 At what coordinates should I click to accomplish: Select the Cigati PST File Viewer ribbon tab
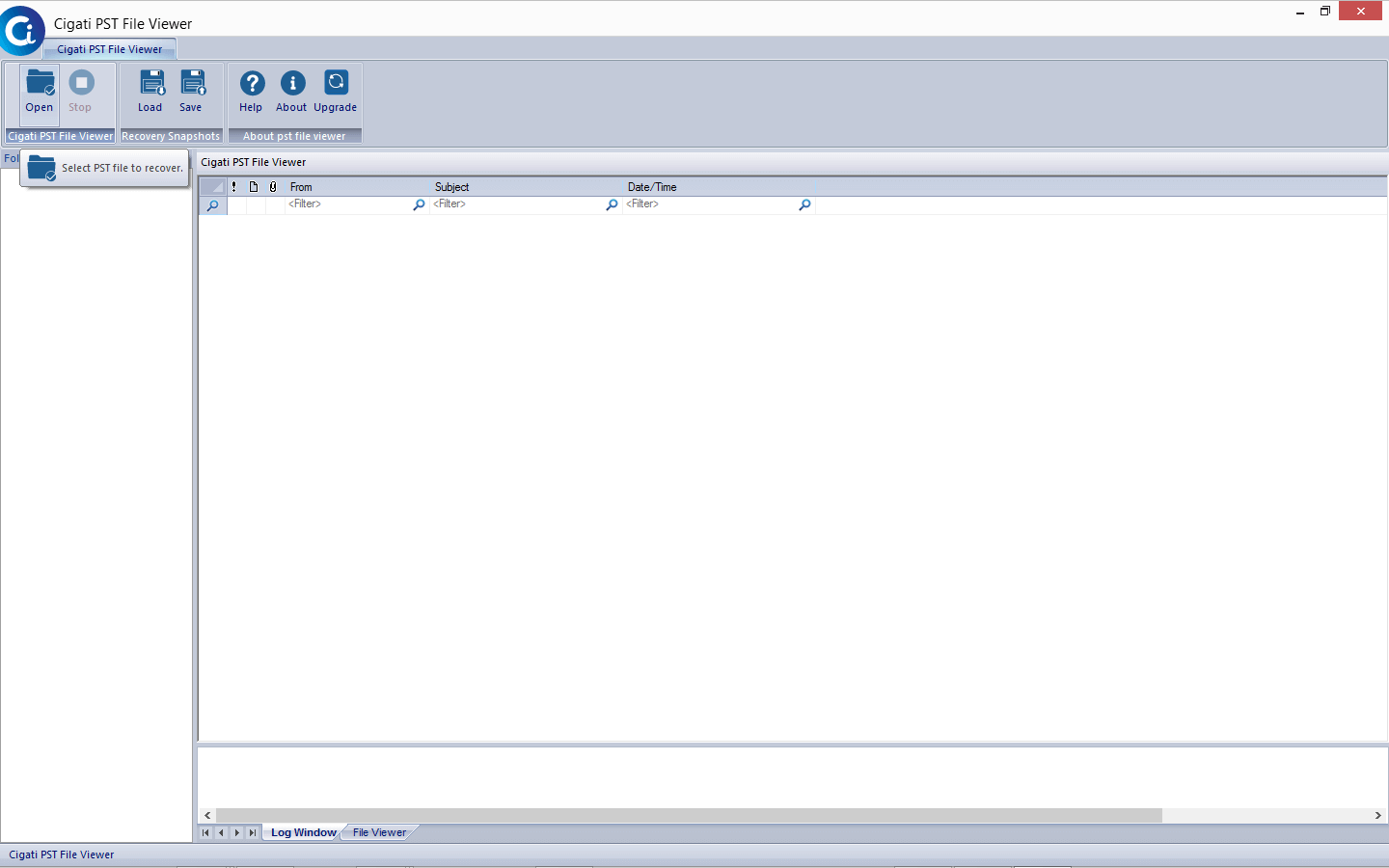point(110,49)
